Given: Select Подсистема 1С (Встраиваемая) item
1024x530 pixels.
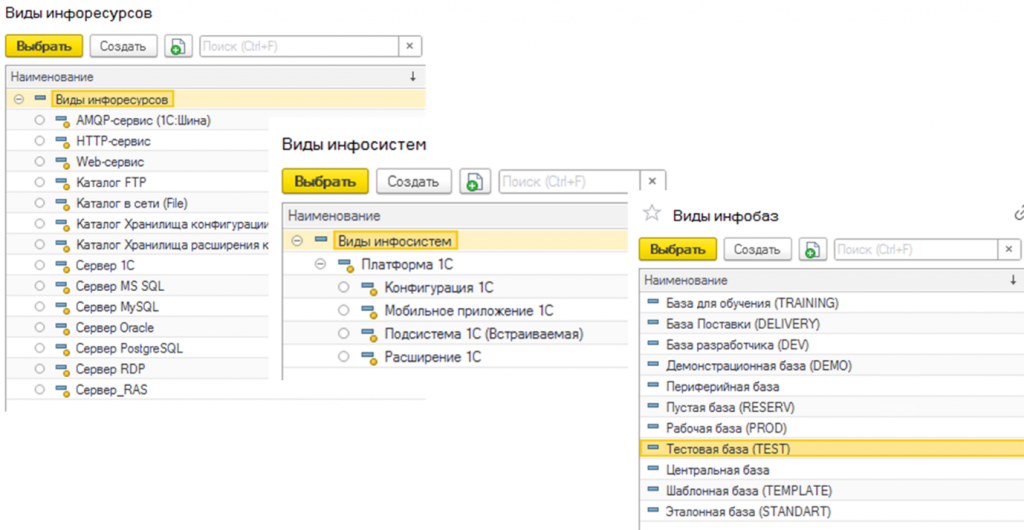Looking at the screenshot, I should click(x=483, y=334).
